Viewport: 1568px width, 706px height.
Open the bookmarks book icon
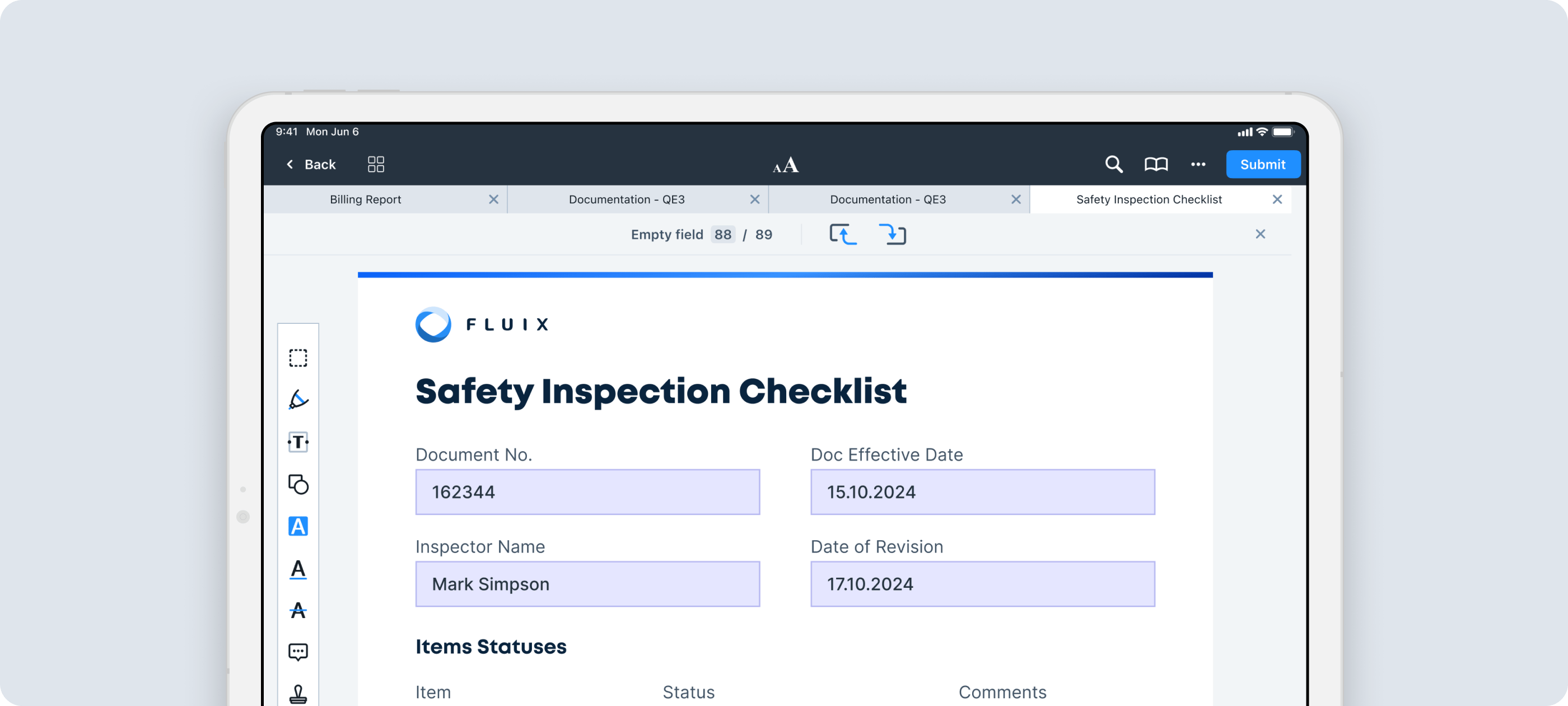point(1155,165)
